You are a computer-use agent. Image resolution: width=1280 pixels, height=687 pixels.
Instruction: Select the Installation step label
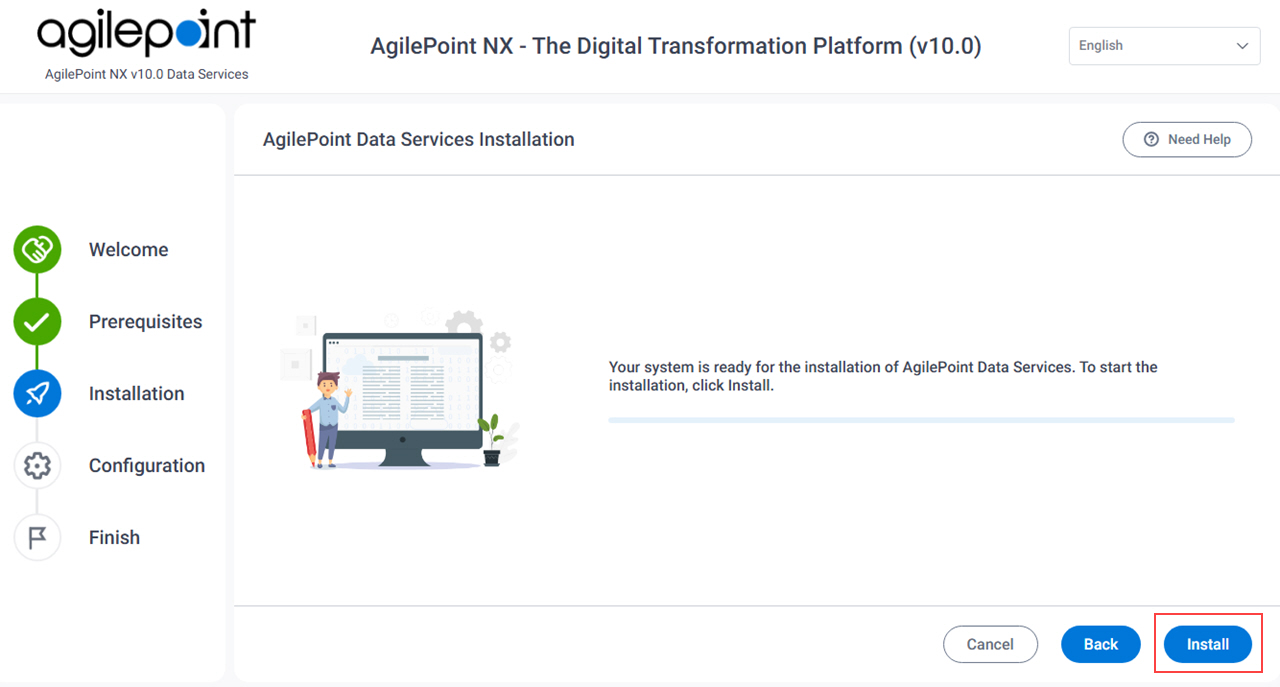pyautogui.click(x=137, y=394)
